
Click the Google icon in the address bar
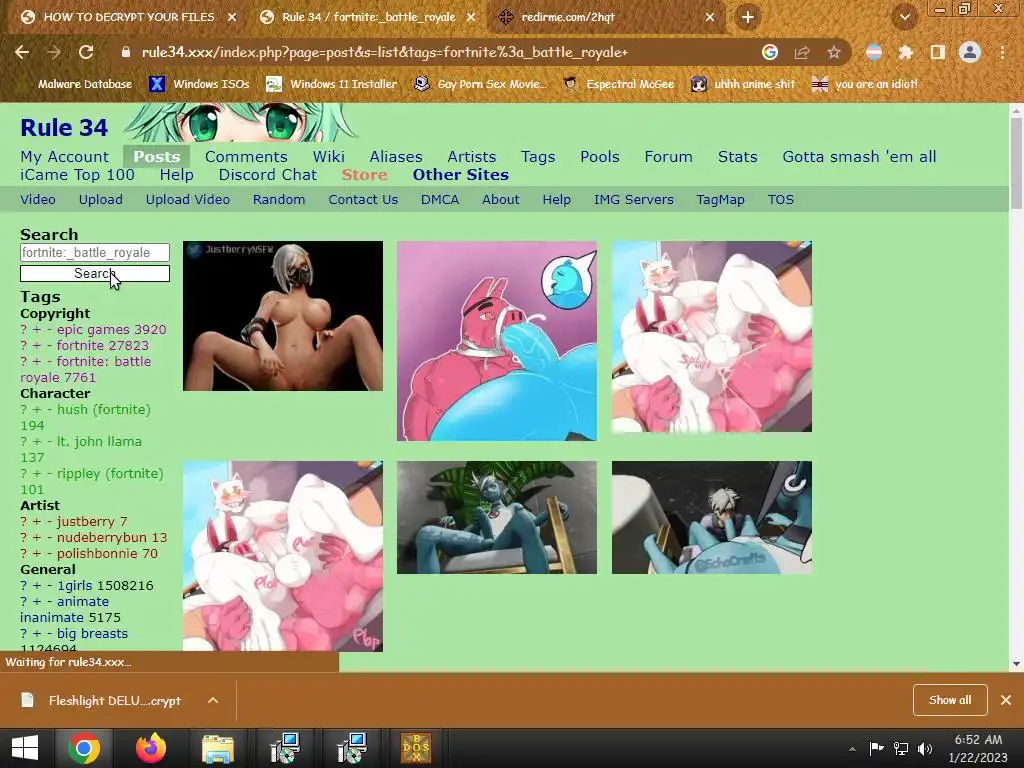click(770, 52)
